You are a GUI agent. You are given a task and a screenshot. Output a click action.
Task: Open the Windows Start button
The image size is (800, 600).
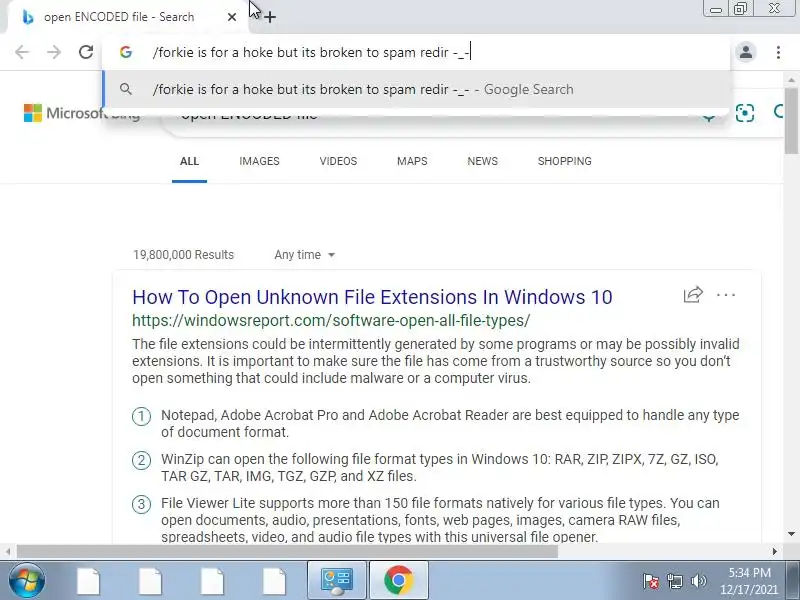click(27, 581)
